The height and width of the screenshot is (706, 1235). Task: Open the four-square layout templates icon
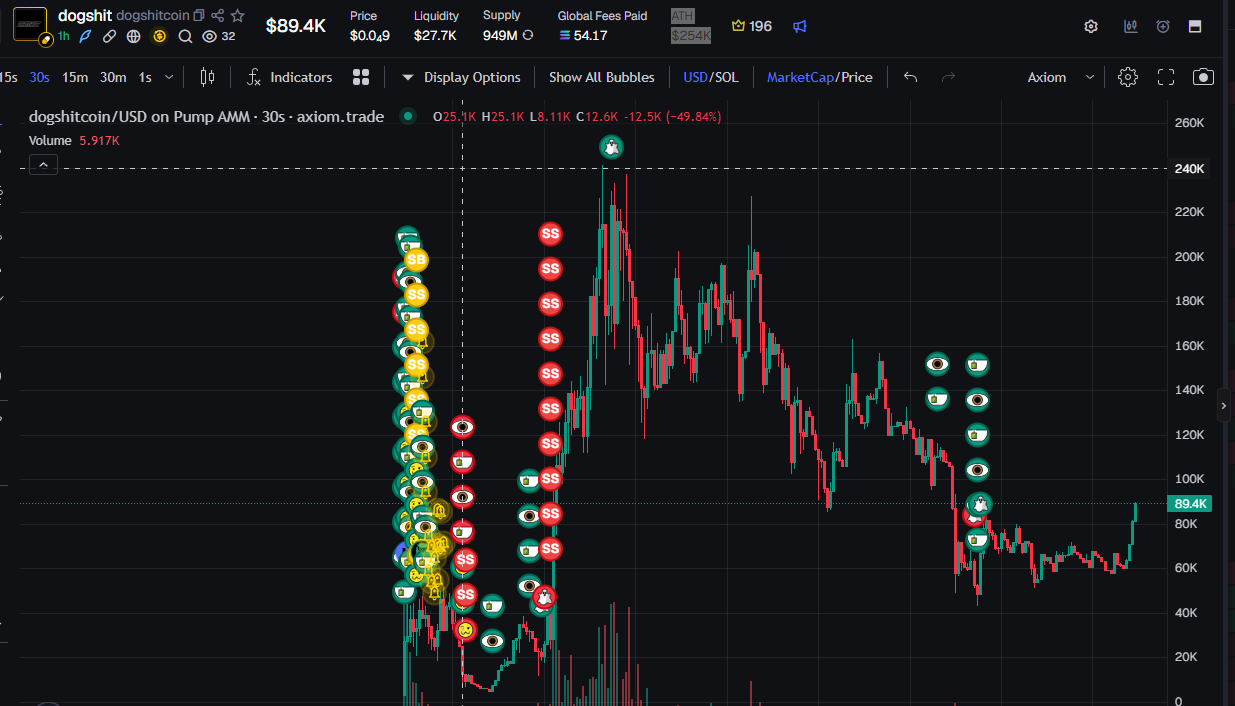point(361,77)
